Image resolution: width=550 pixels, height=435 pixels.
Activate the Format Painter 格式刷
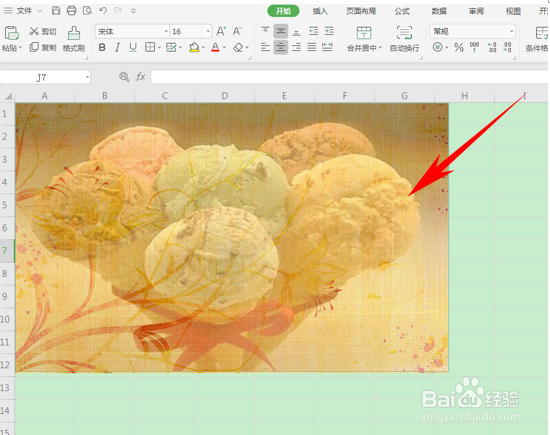[74, 39]
